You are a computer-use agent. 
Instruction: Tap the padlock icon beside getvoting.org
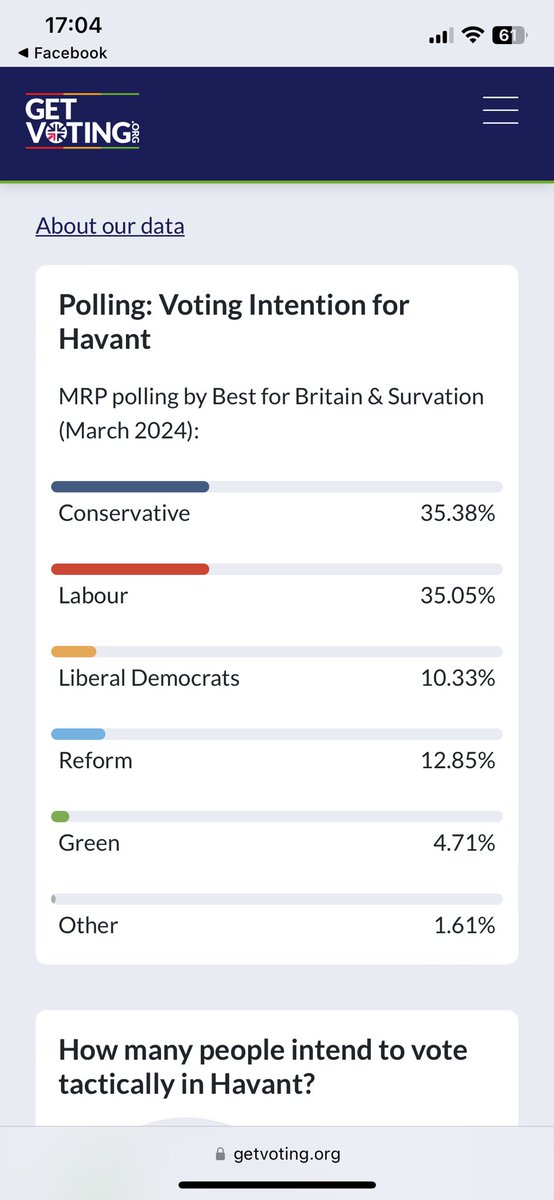click(221, 1154)
